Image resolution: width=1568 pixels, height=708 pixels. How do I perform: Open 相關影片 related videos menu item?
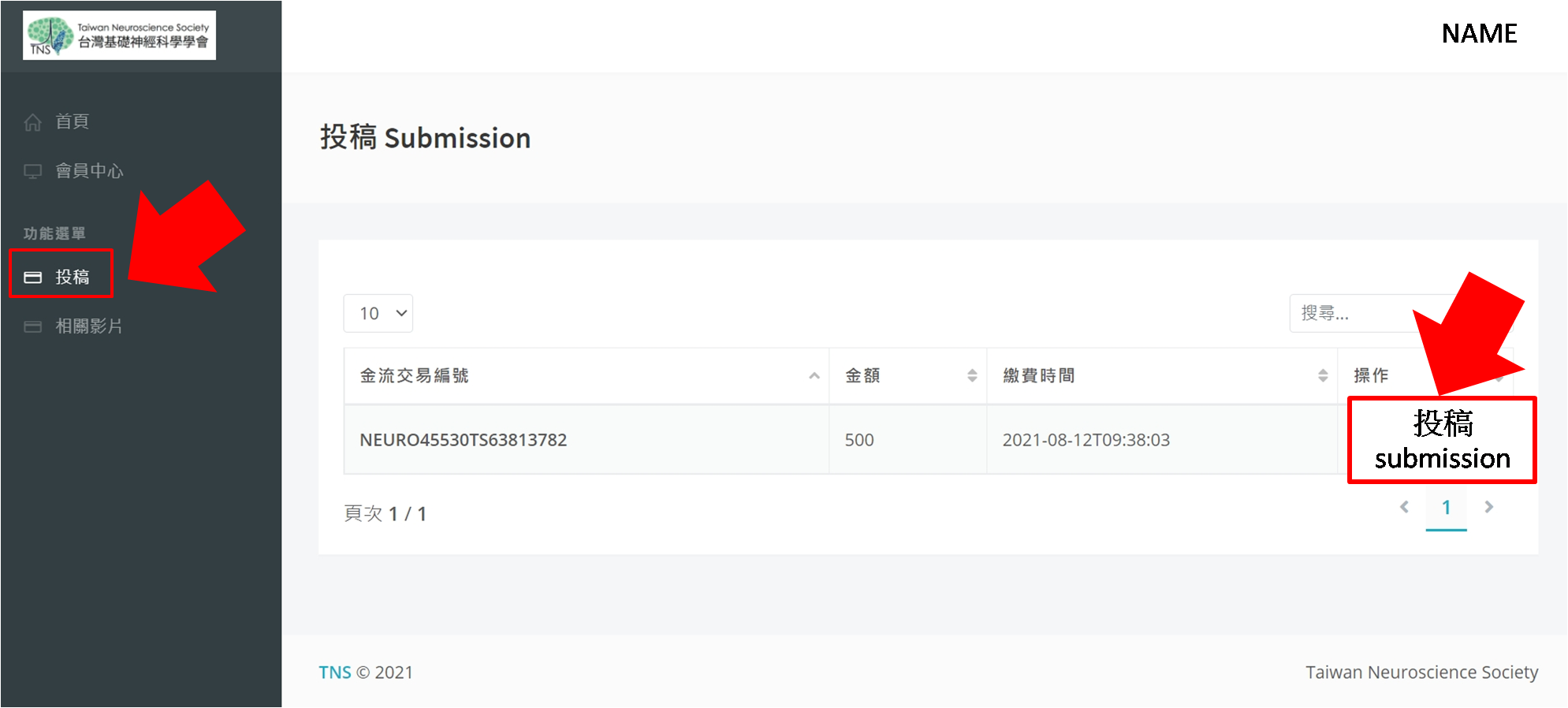pos(89,326)
